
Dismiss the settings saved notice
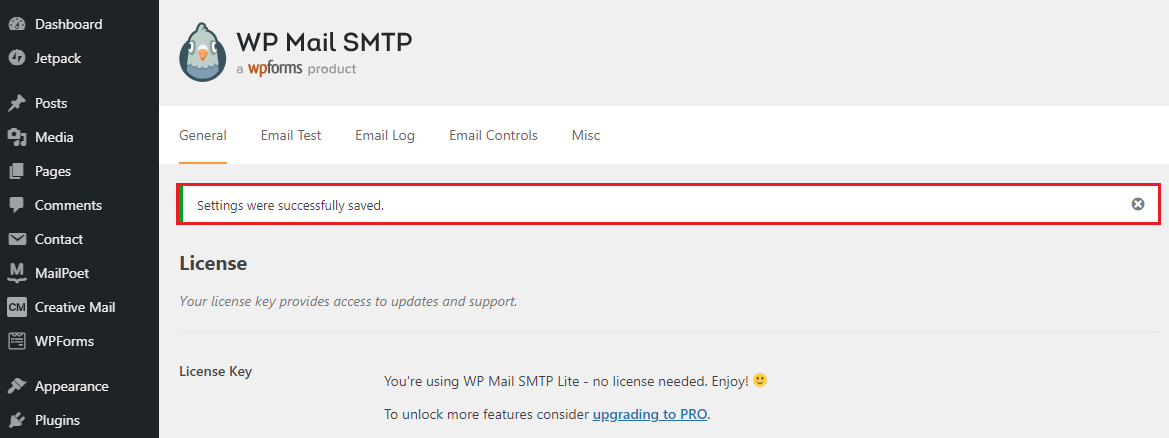pos(1137,204)
